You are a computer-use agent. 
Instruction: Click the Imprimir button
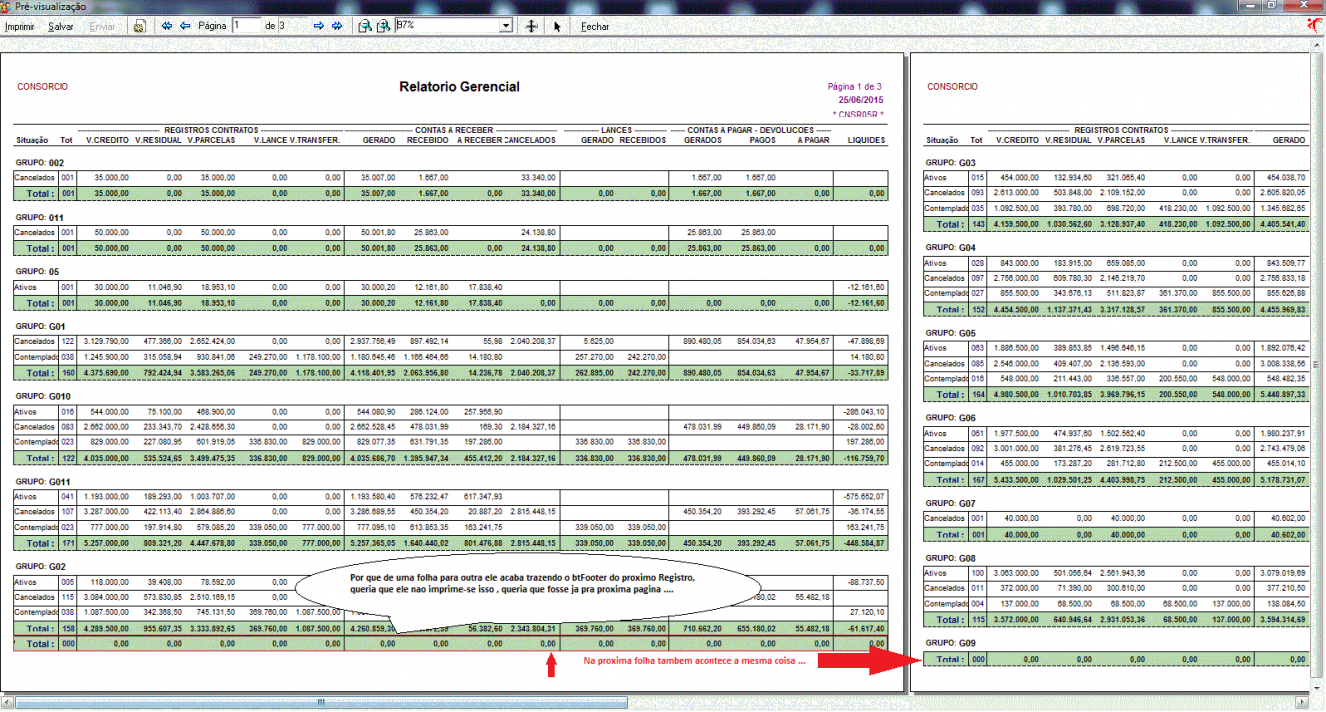20,26
